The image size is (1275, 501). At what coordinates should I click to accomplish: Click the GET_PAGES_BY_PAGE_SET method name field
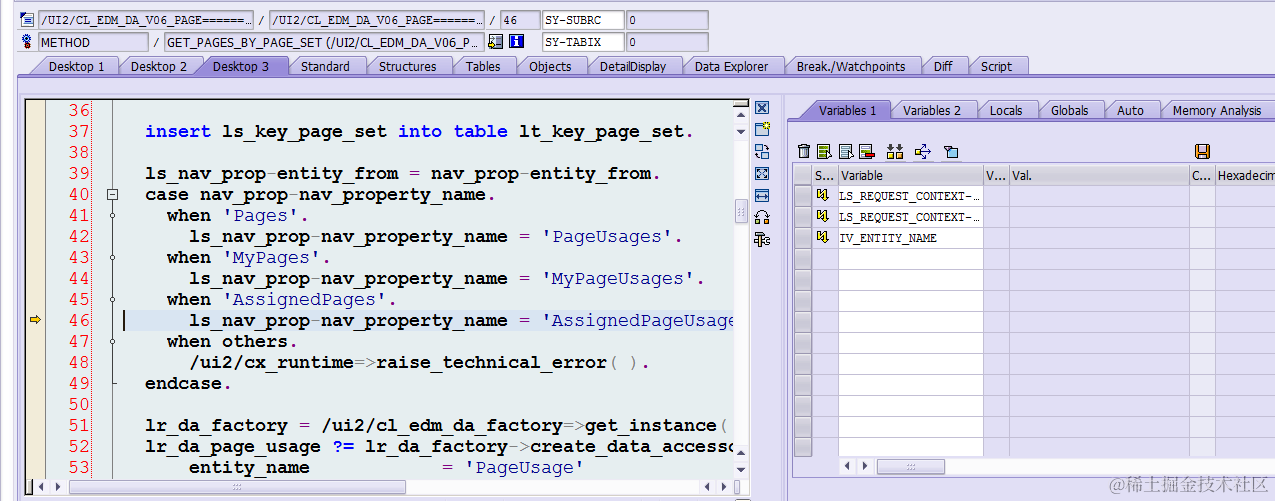324,42
